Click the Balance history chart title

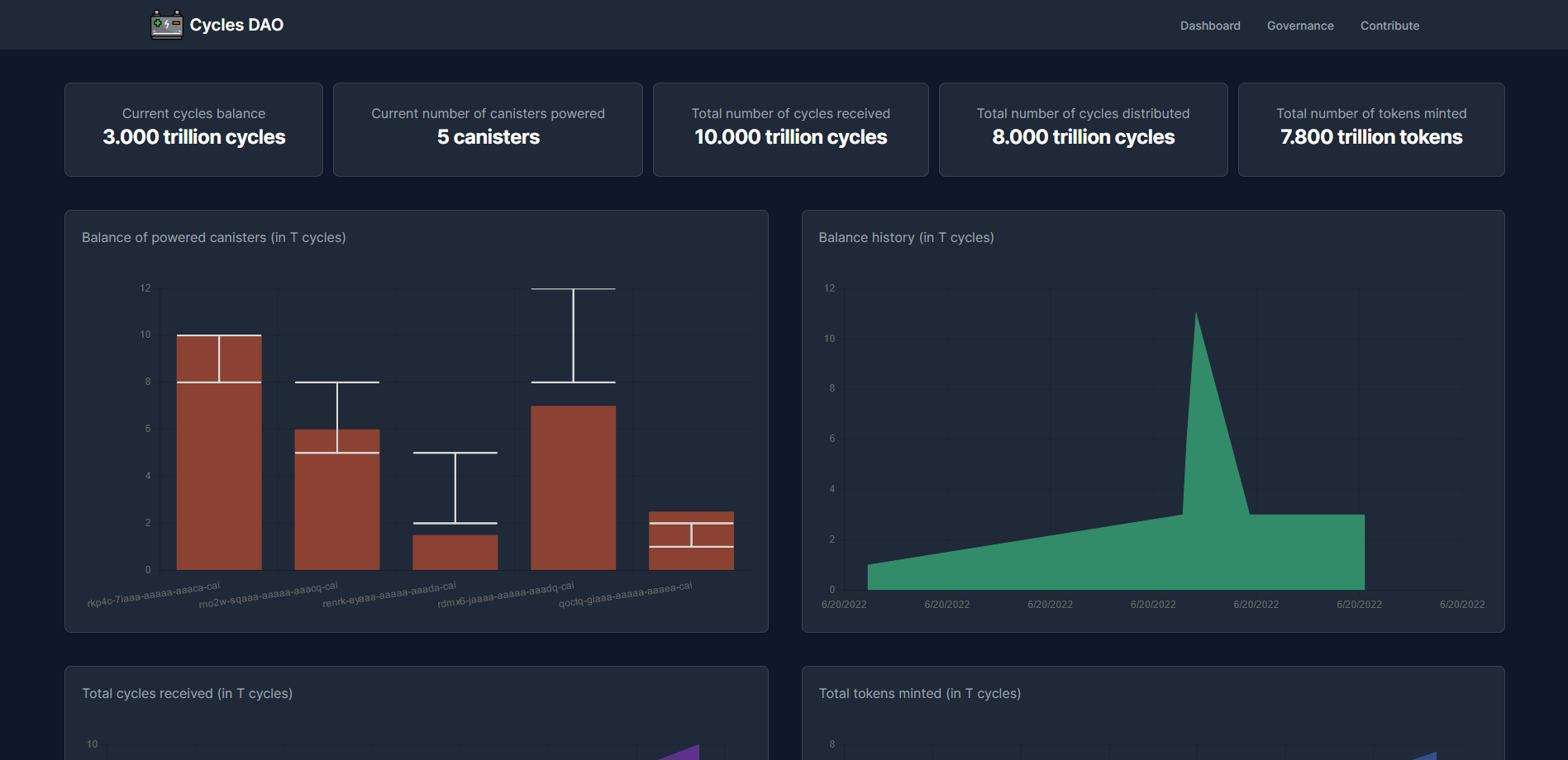click(906, 237)
